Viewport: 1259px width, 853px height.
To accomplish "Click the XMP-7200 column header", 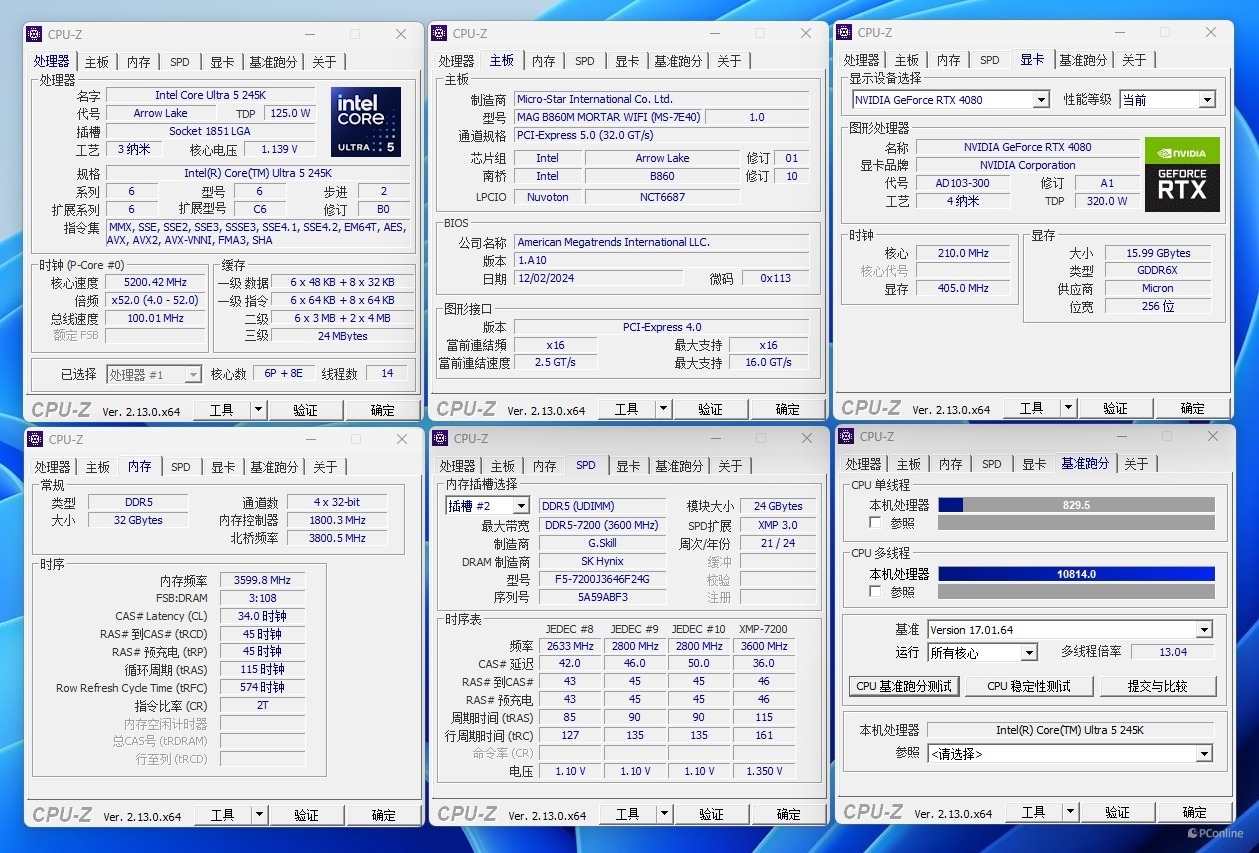I will [x=763, y=629].
